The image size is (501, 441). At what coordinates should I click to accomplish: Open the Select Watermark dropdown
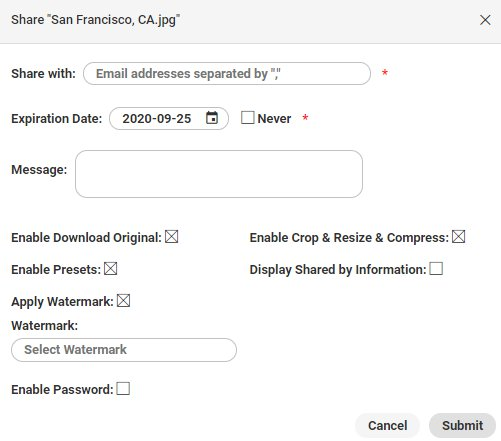point(124,350)
